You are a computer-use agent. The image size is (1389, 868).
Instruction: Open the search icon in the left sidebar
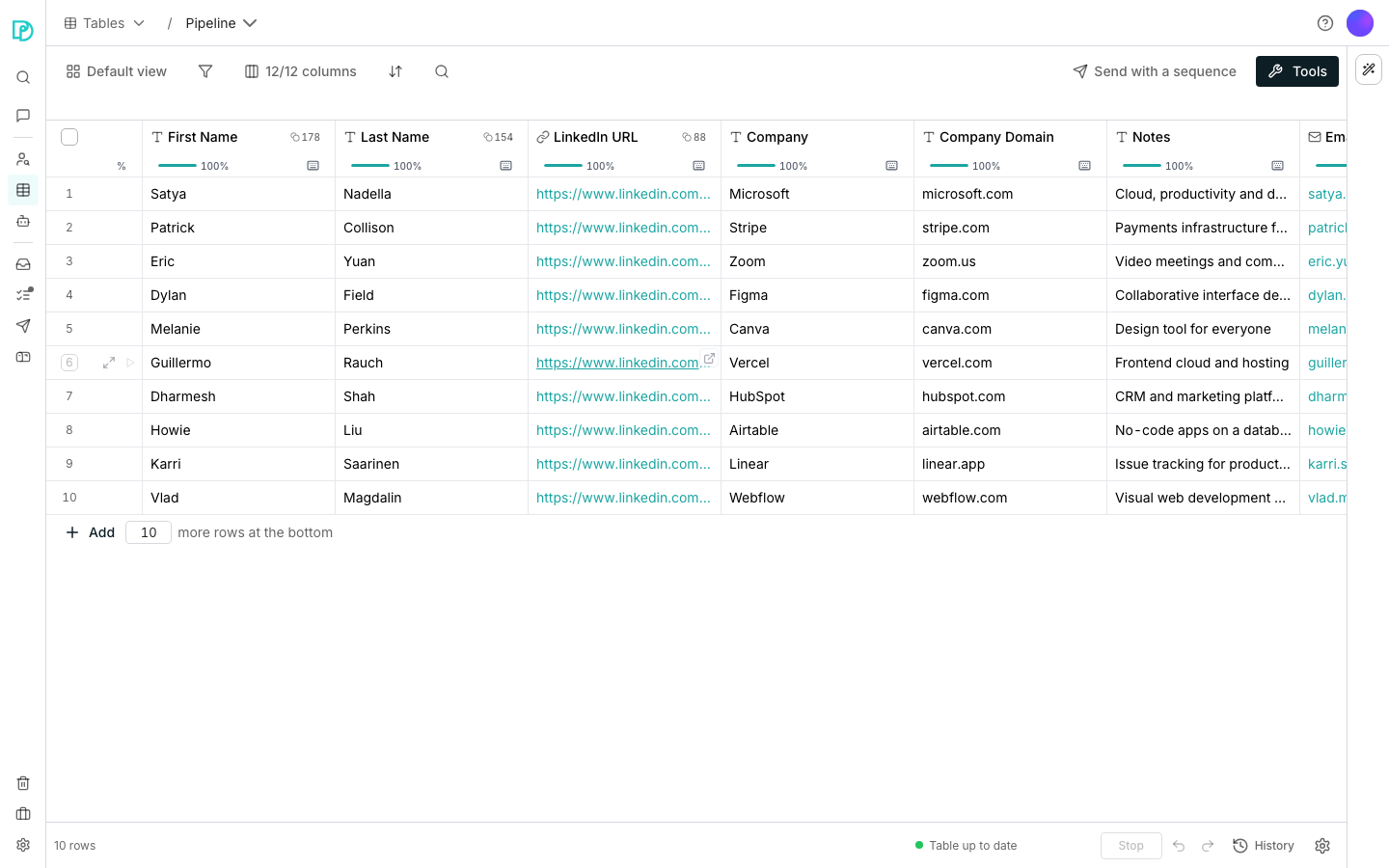click(x=23, y=77)
